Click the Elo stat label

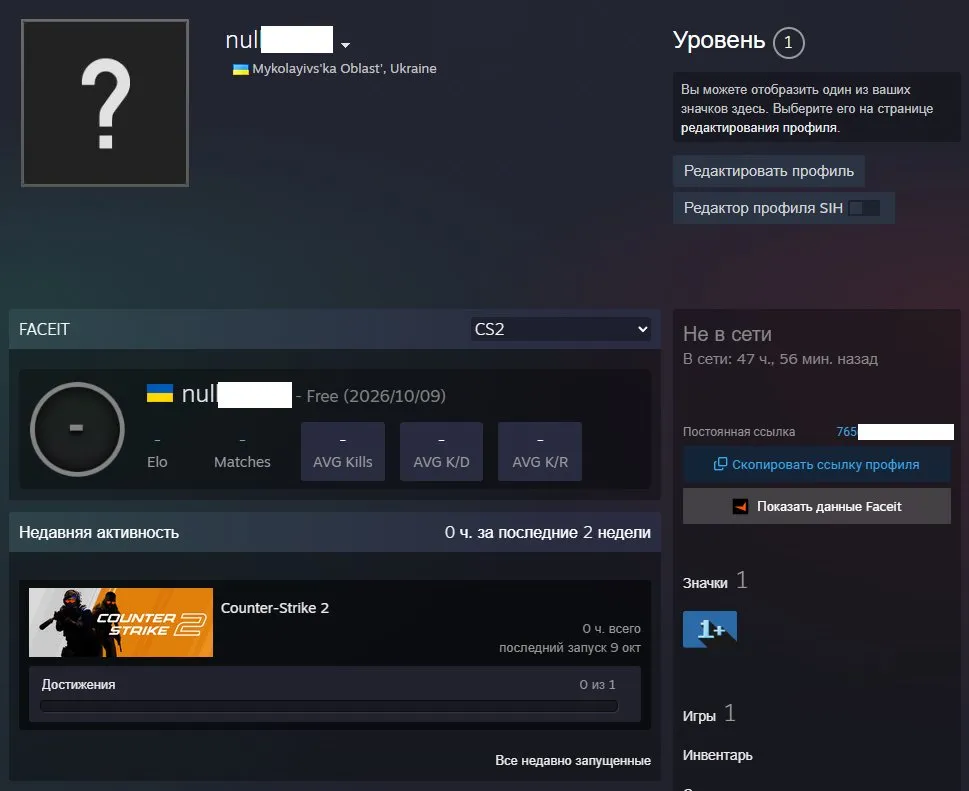[157, 462]
